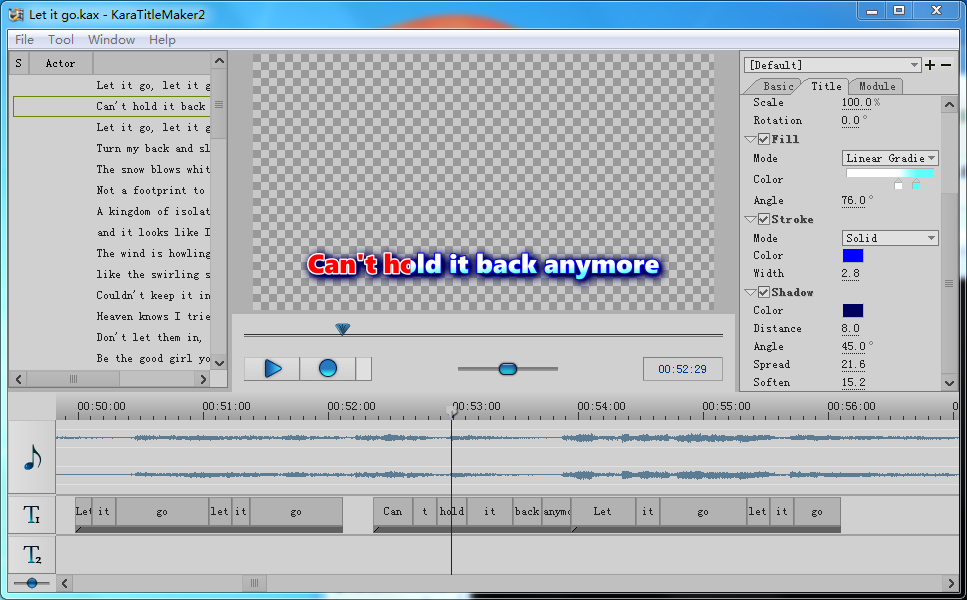Select the 'anymo' word block on timeline
Viewport: 967px width, 600px height.
coord(556,512)
